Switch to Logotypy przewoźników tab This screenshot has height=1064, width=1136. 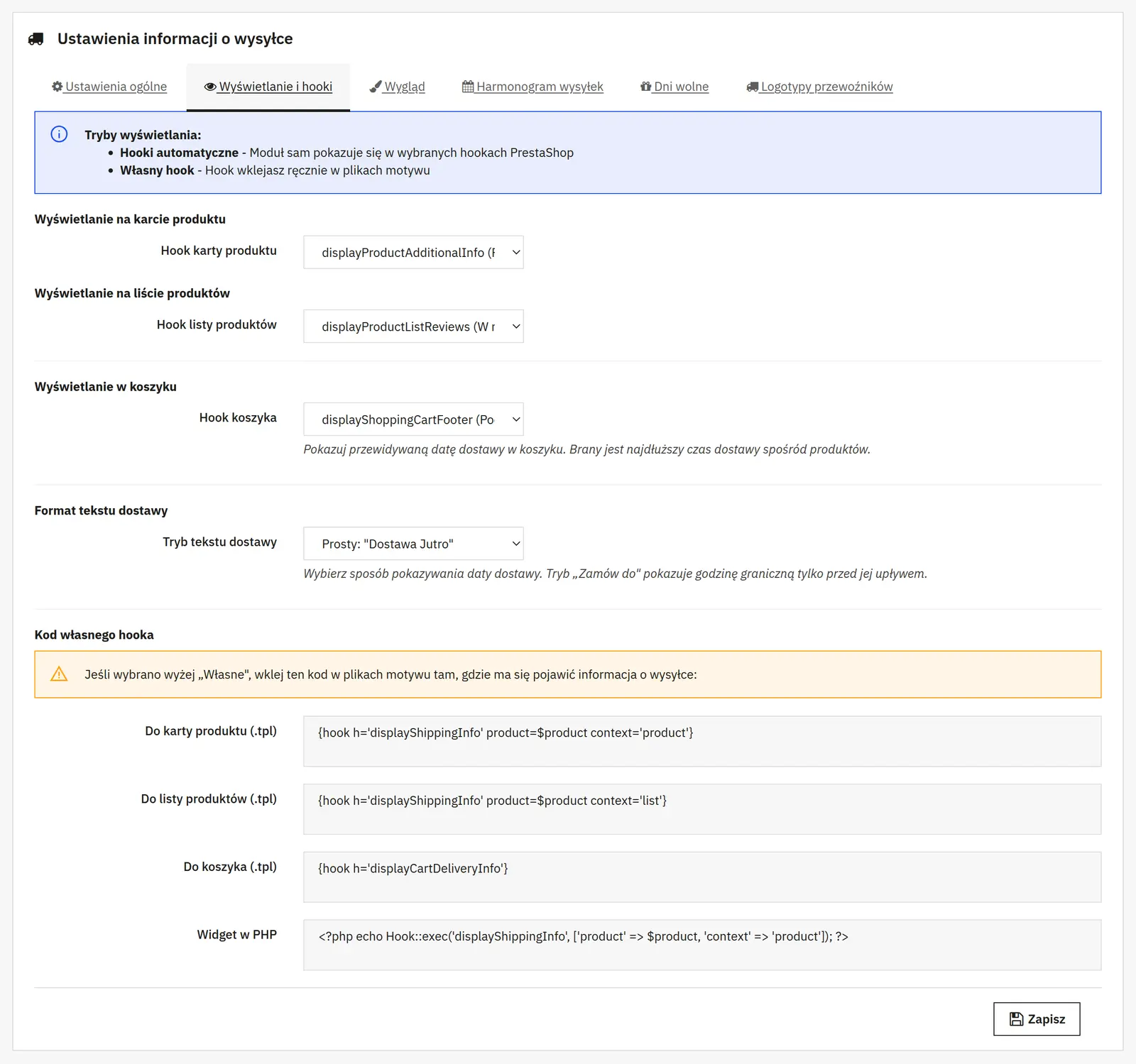[x=819, y=87]
